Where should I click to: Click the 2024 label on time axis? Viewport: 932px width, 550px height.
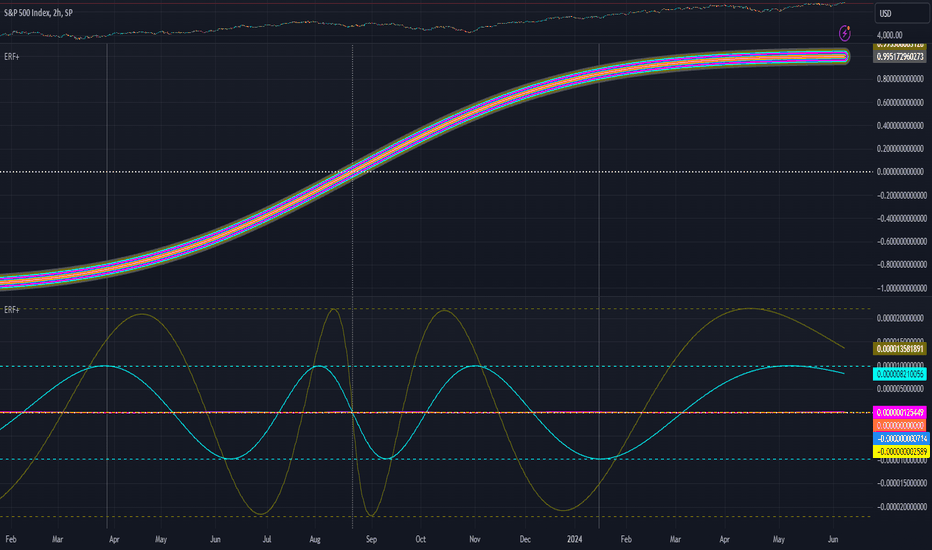coord(574,539)
